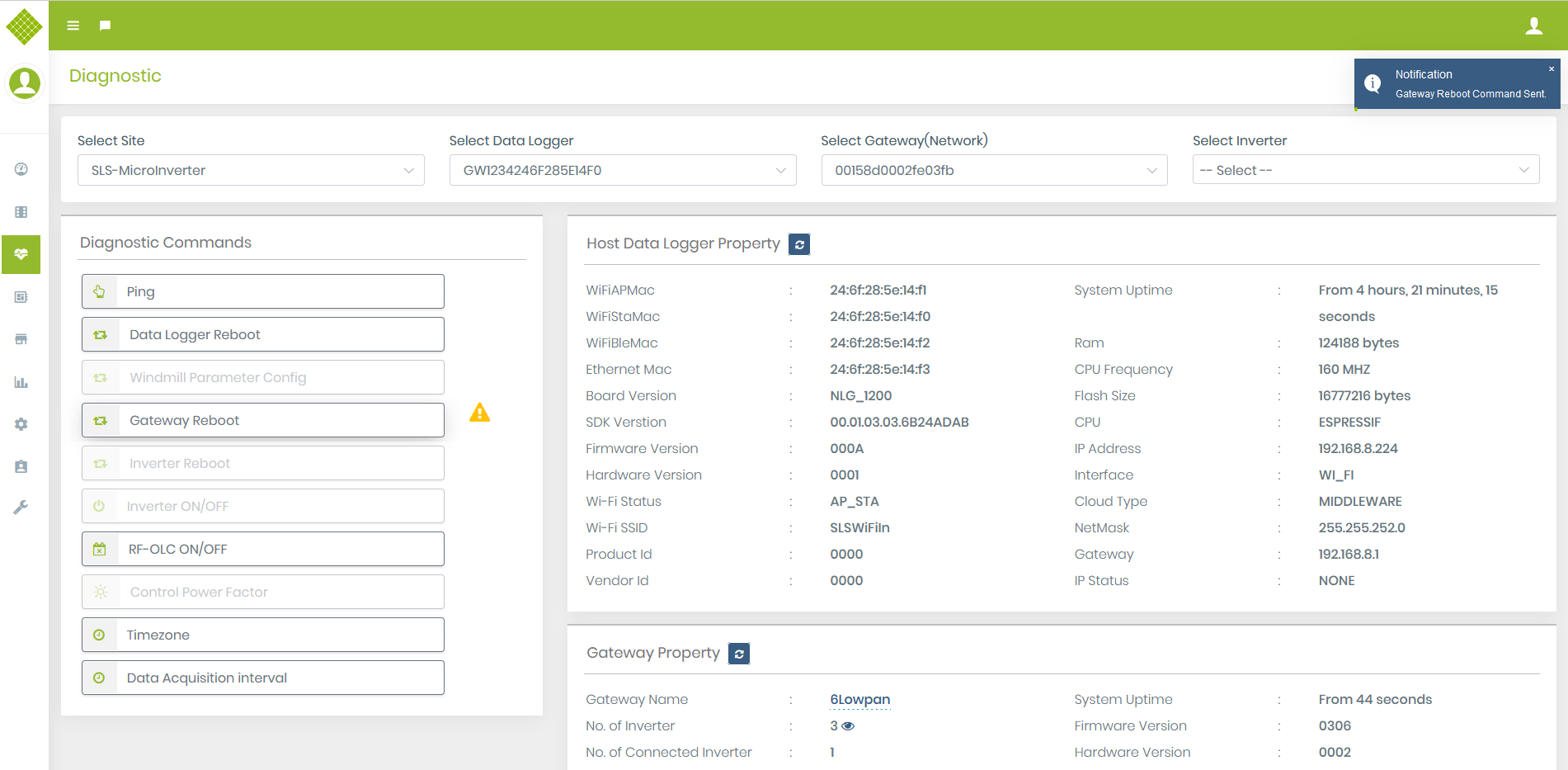Open the dashboard gauge icon in sidebar
Screen dimensions: 1568x770
(21, 169)
